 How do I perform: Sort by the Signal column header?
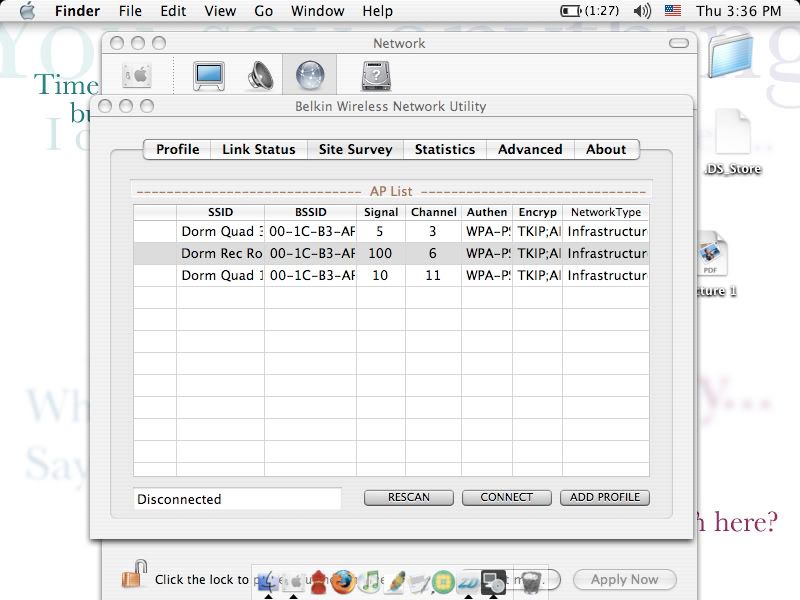click(x=381, y=212)
